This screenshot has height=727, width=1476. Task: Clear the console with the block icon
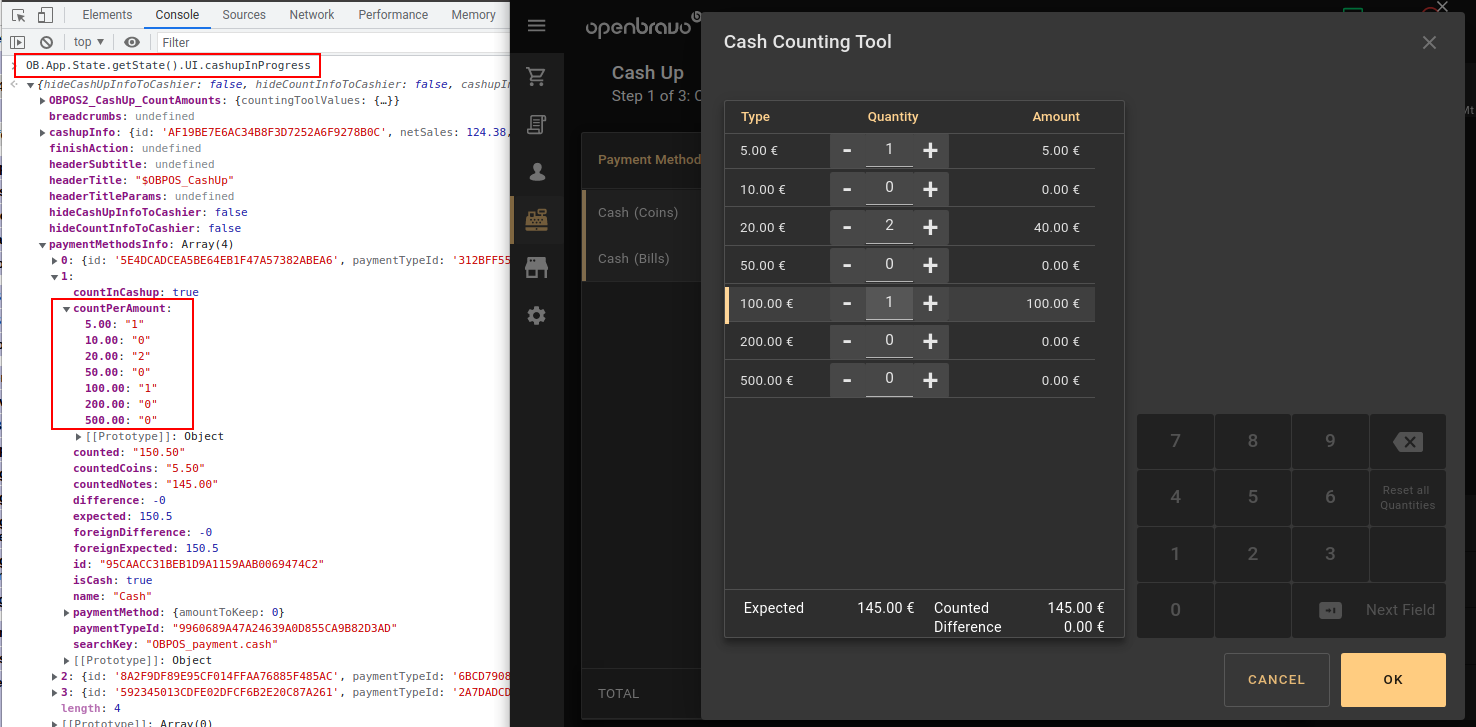point(46,42)
